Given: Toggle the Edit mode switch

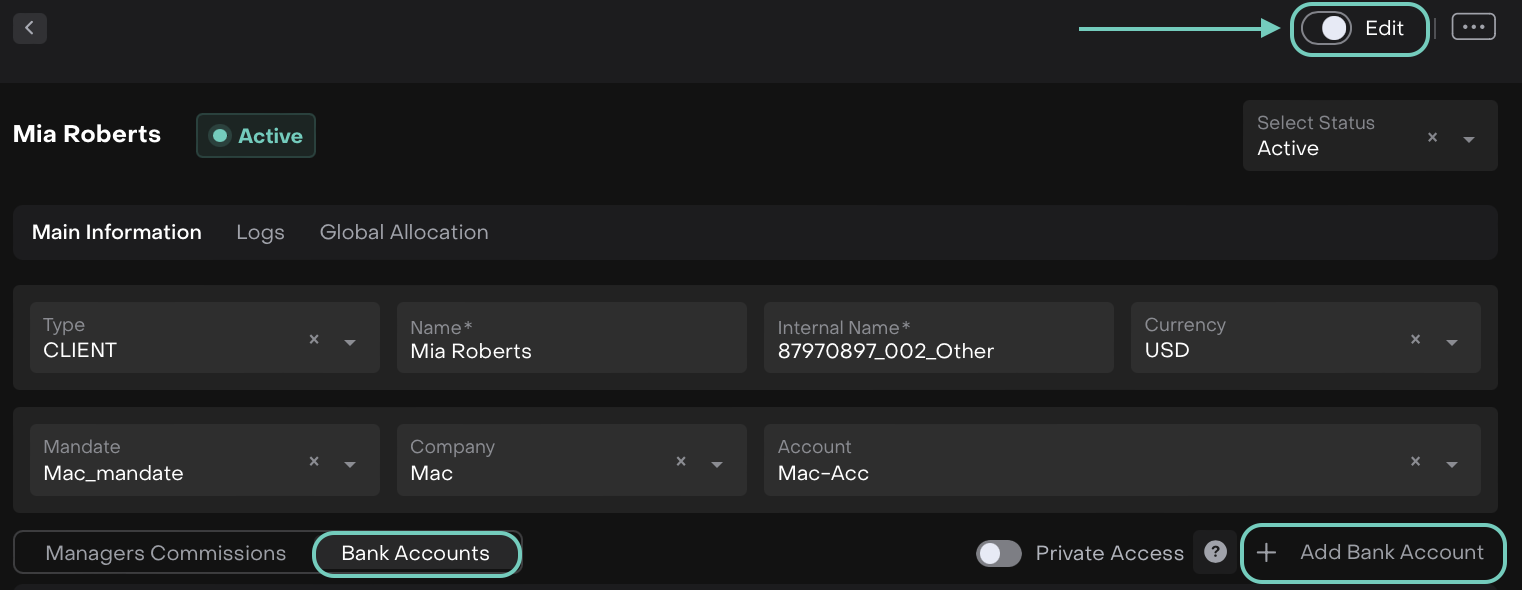Looking at the screenshot, I should (1327, 29).
